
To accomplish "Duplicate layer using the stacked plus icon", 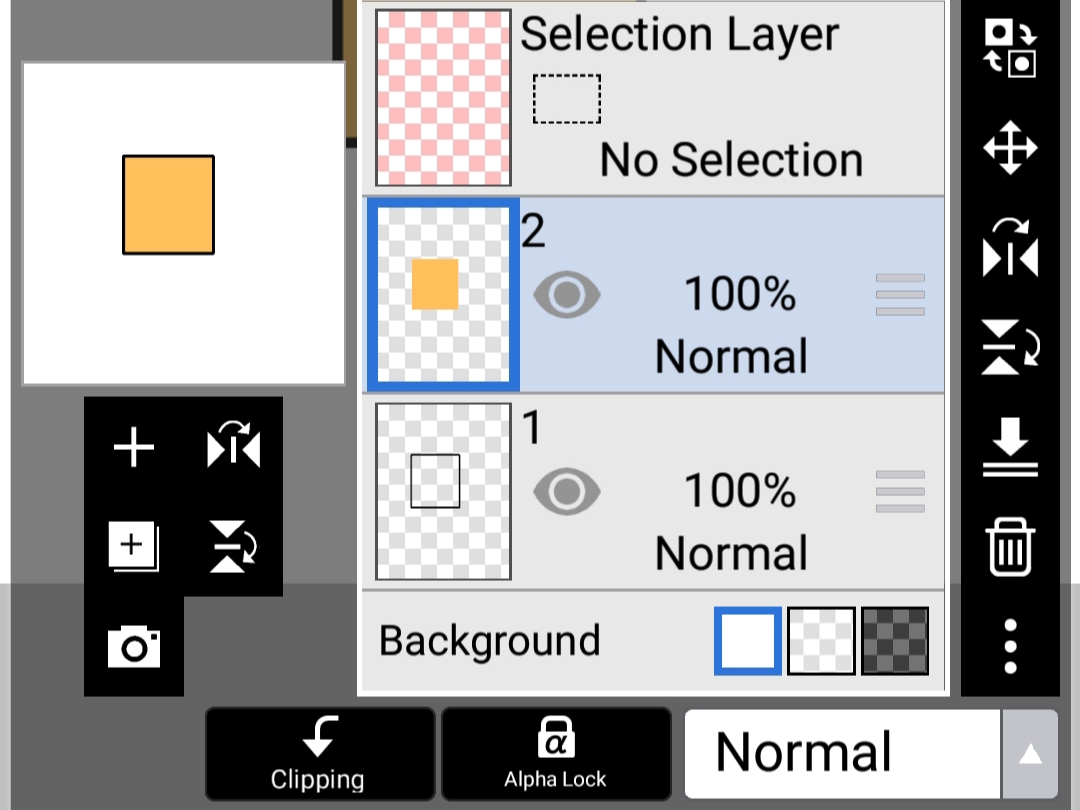I will point(134,546).
